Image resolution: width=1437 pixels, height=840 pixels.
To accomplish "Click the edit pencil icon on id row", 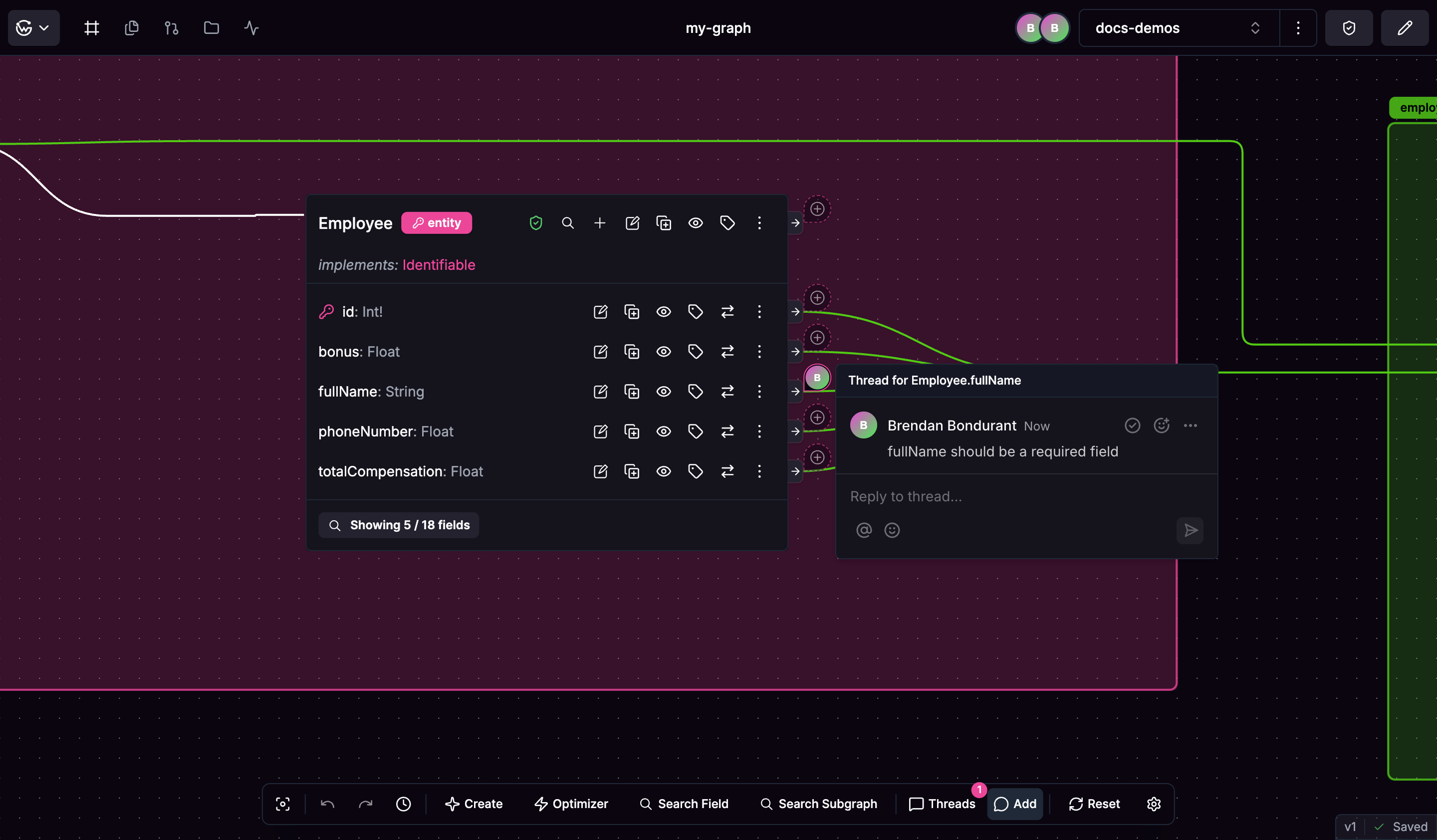I will click(x=600, y=312).
